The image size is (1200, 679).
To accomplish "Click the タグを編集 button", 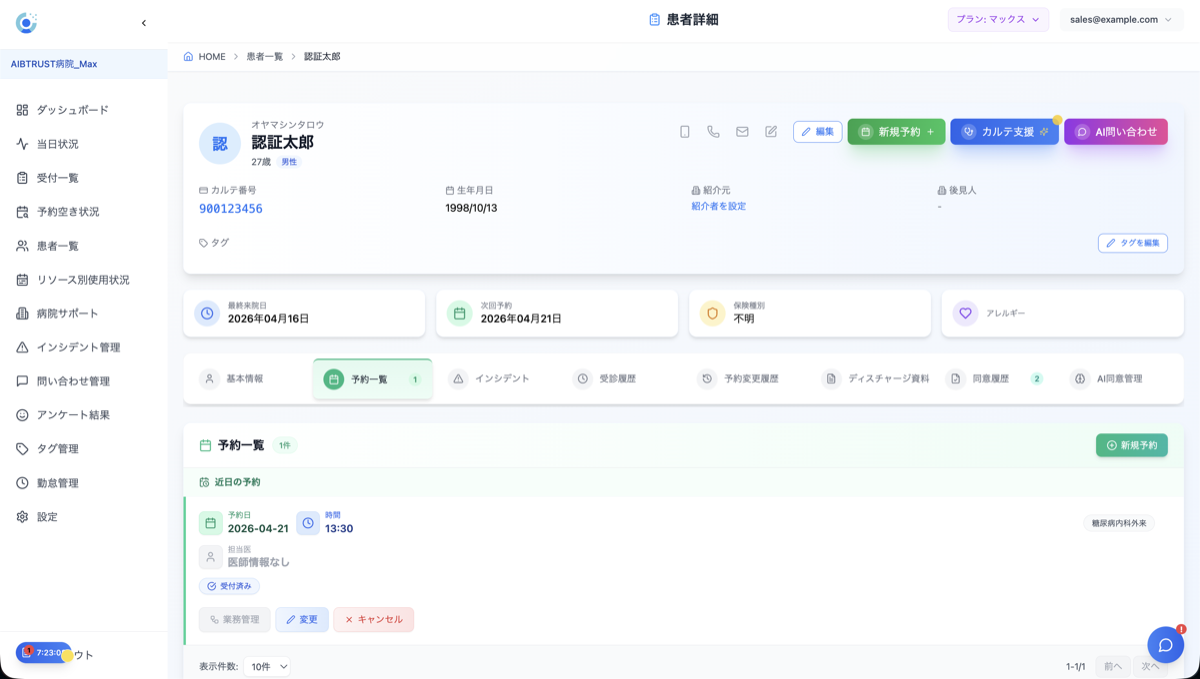I will pyautogui.click(x=1132, y=243).
